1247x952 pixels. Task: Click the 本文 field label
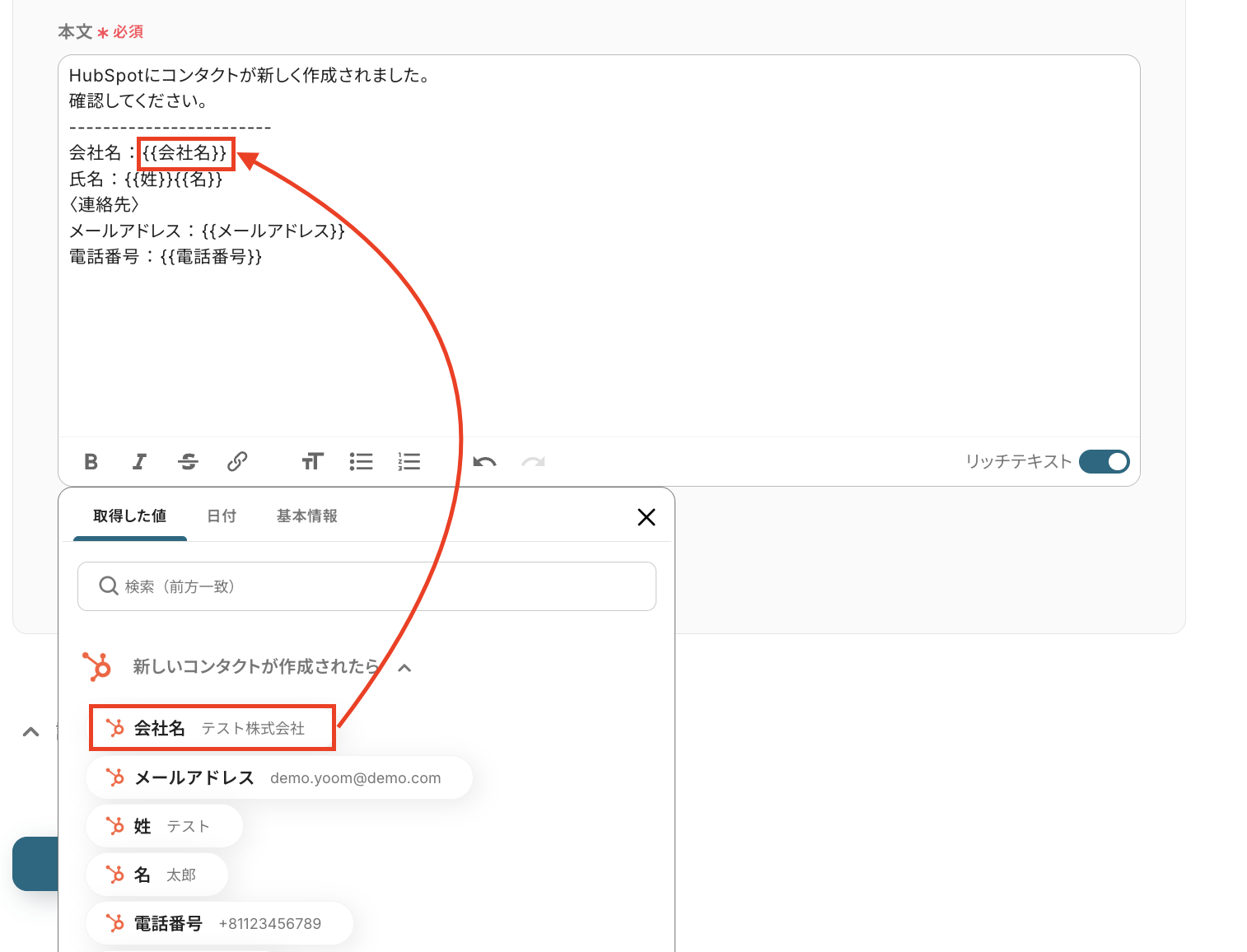click(75, 32)
